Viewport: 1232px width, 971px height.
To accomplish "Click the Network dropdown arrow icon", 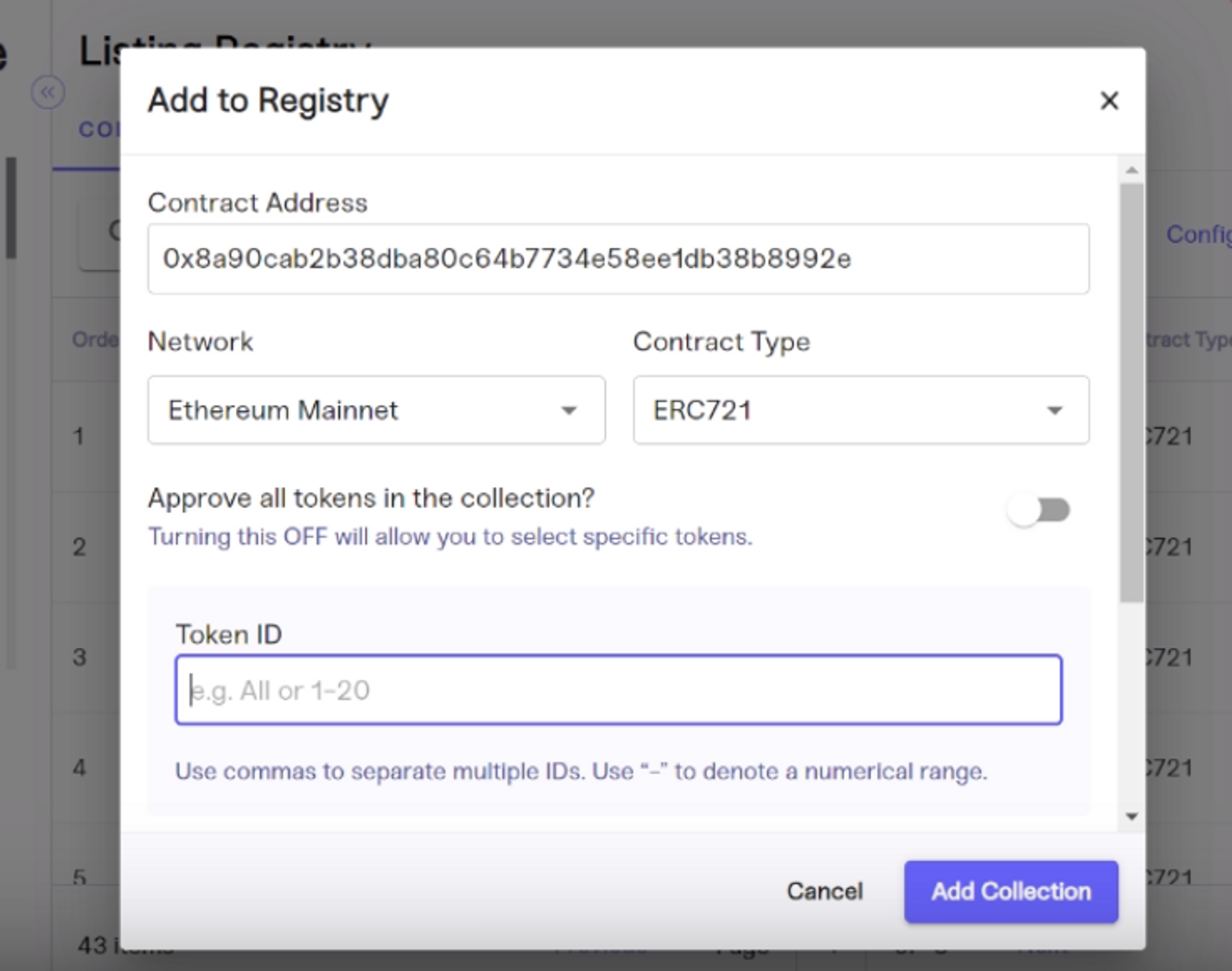I will 569,410.
